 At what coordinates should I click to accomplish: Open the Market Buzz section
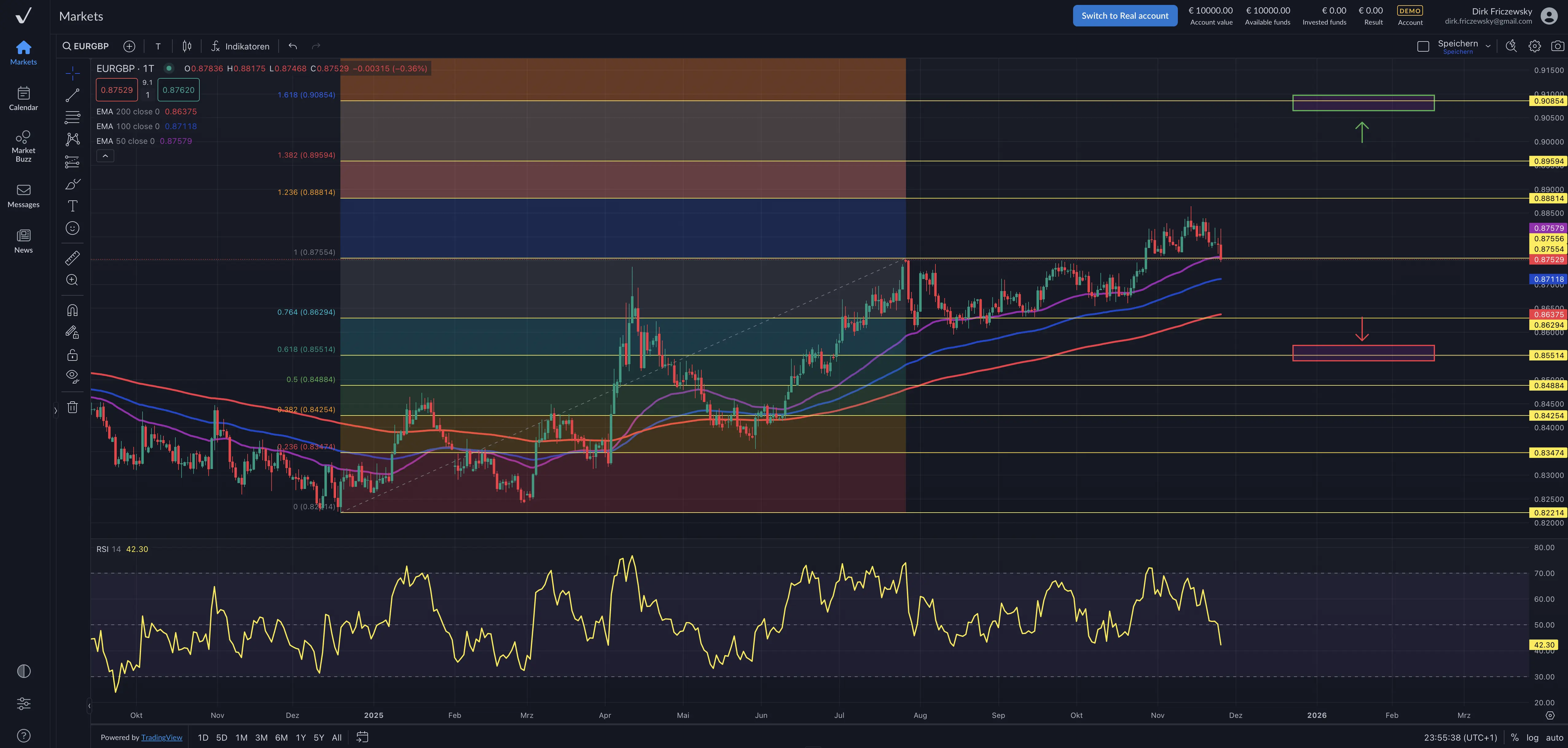click(23, 146)
